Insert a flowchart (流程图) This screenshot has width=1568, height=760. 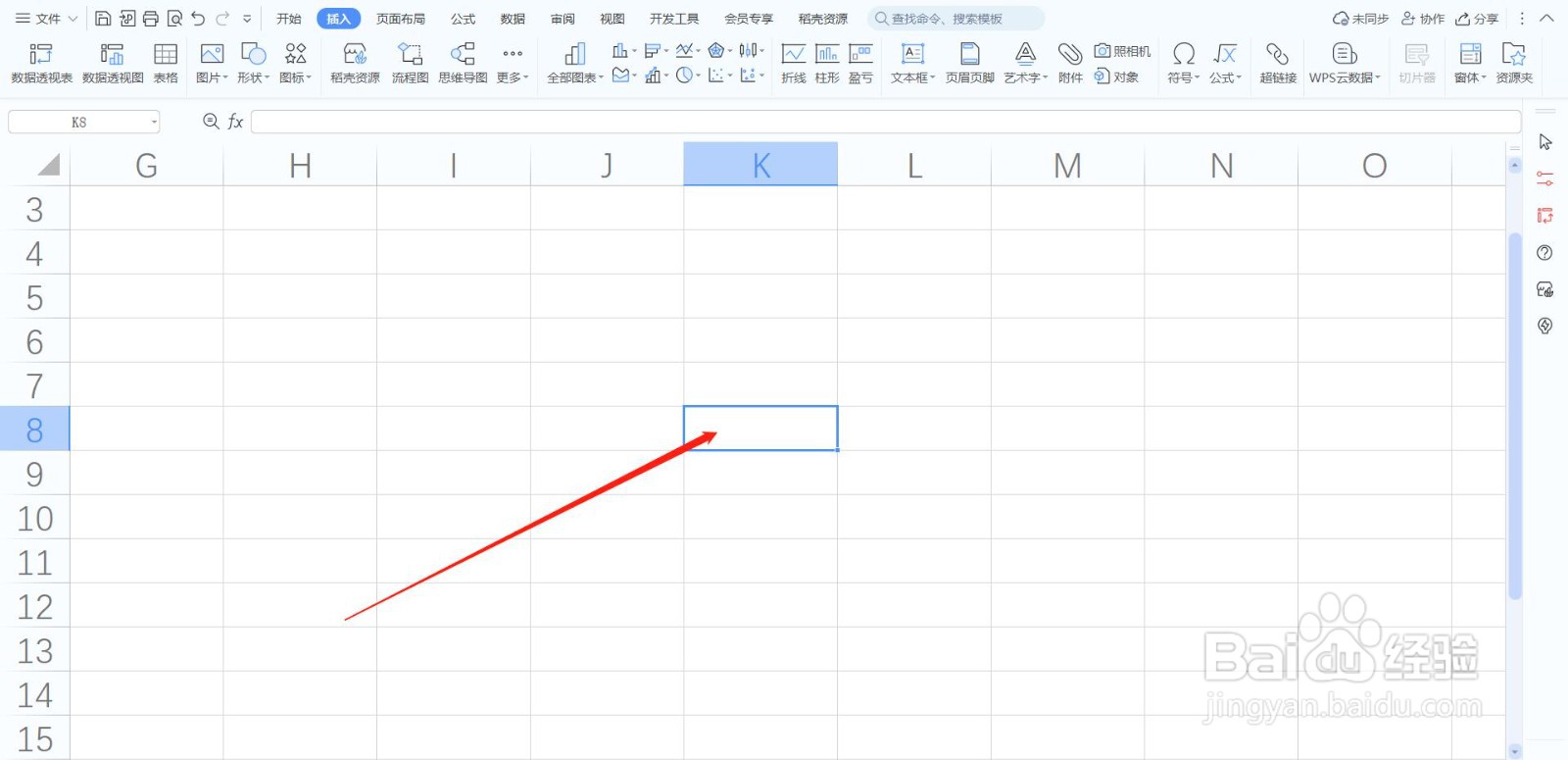click(410, 63)
